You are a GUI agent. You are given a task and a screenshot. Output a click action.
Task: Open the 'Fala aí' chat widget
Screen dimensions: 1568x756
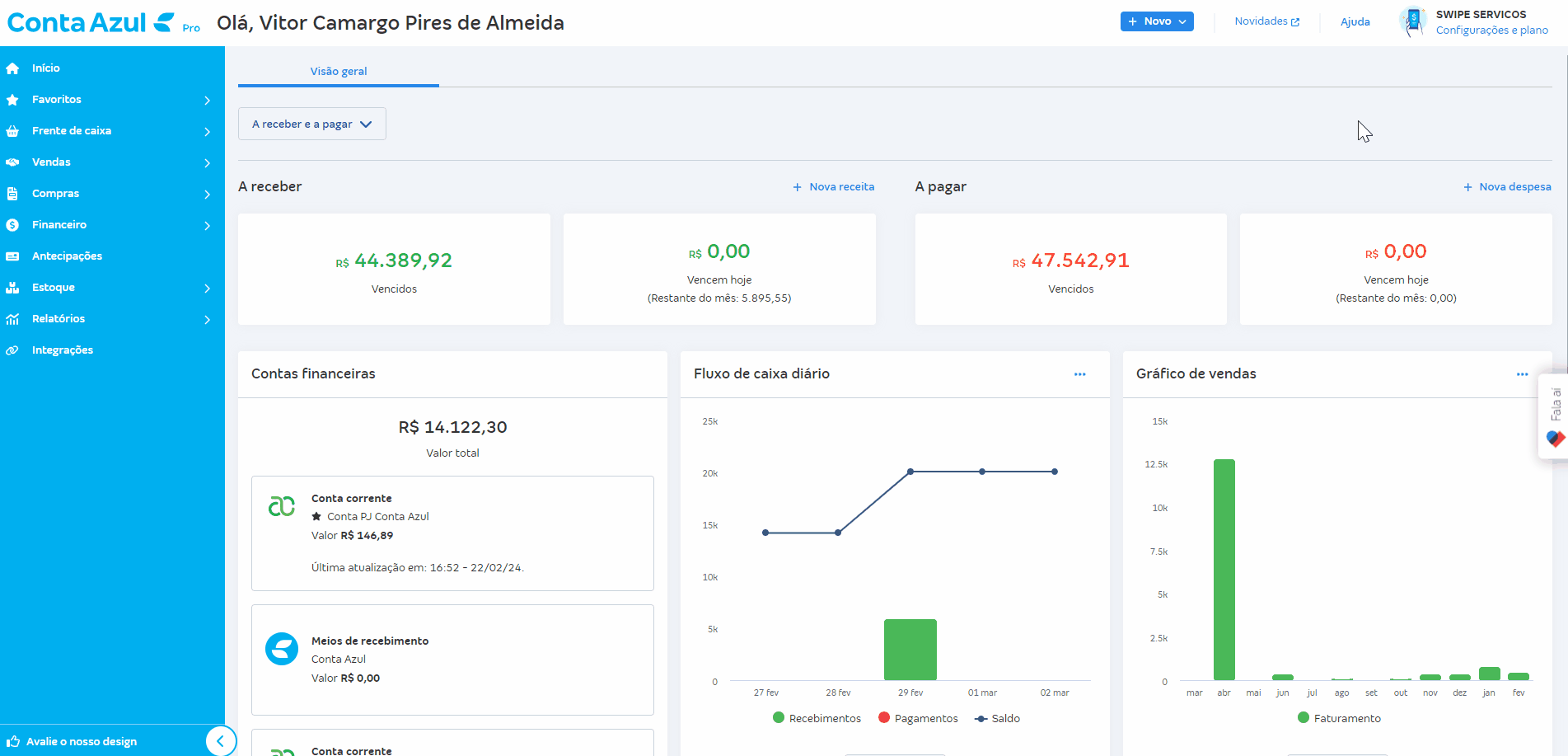tap(1554, 416)
